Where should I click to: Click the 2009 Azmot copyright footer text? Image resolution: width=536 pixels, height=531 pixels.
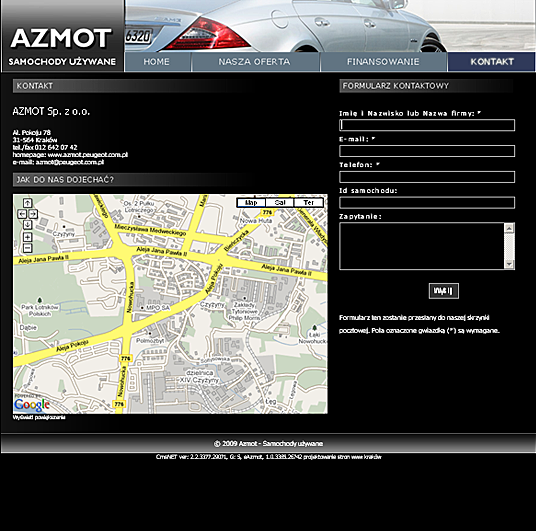tap(268, 444)
